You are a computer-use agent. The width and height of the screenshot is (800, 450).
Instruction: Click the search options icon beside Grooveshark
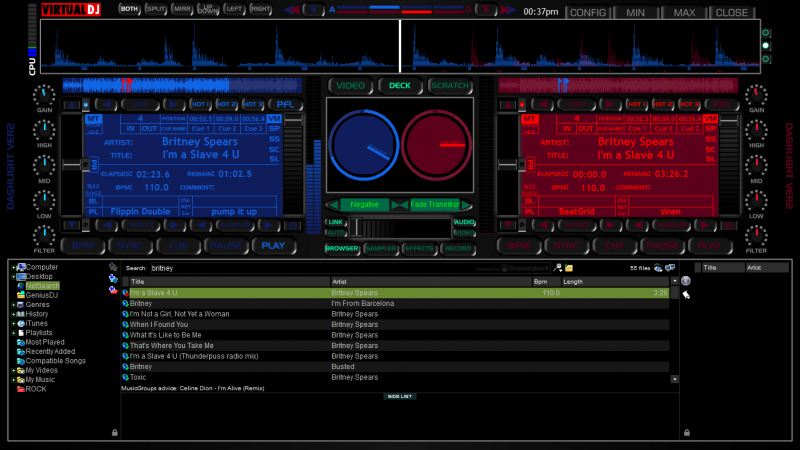[x=558, y=268]
